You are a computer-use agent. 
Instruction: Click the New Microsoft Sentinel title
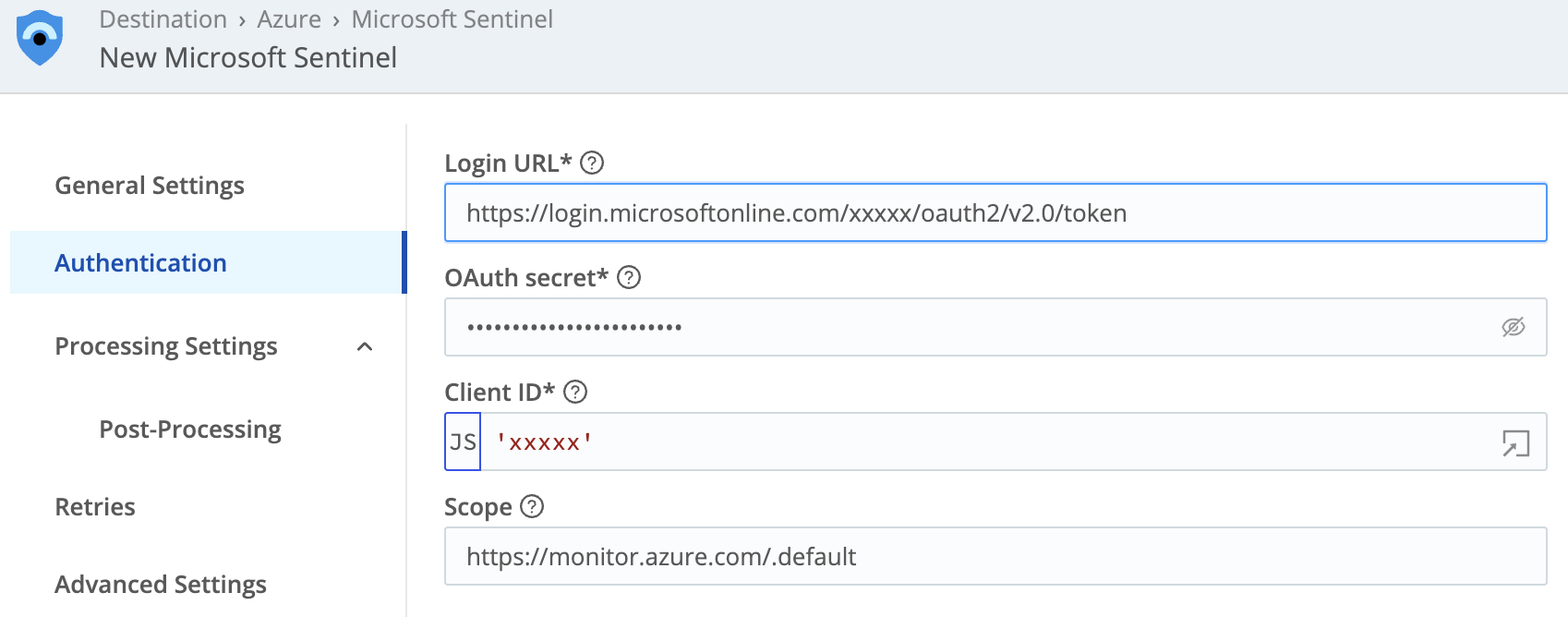[x=248, y=57]
